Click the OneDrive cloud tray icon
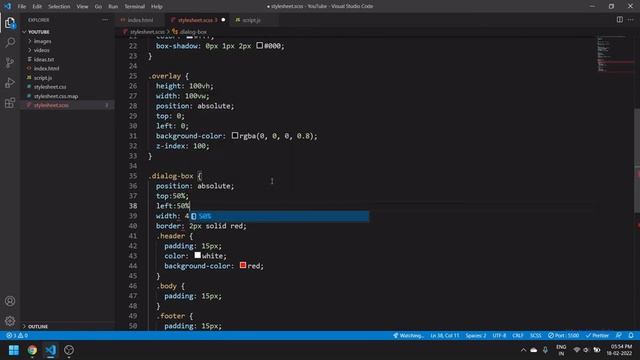This screenshot has height=360, width=640. 533,350
